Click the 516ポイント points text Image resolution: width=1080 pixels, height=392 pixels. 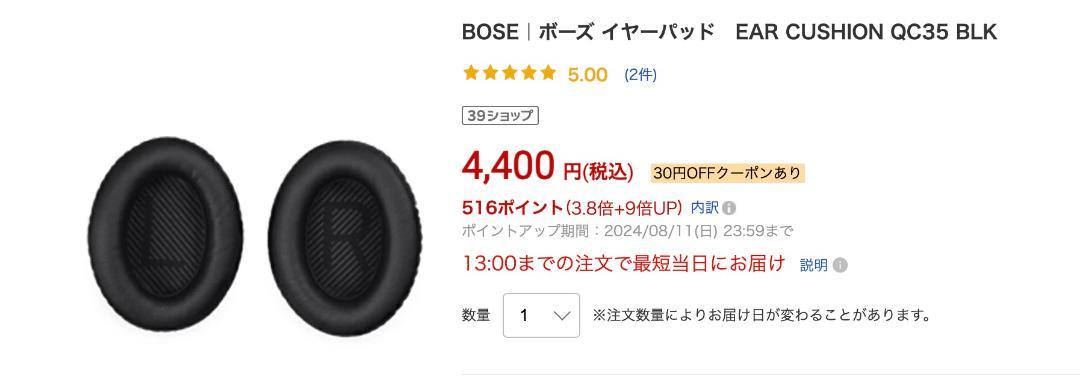[x=513, y=207]
